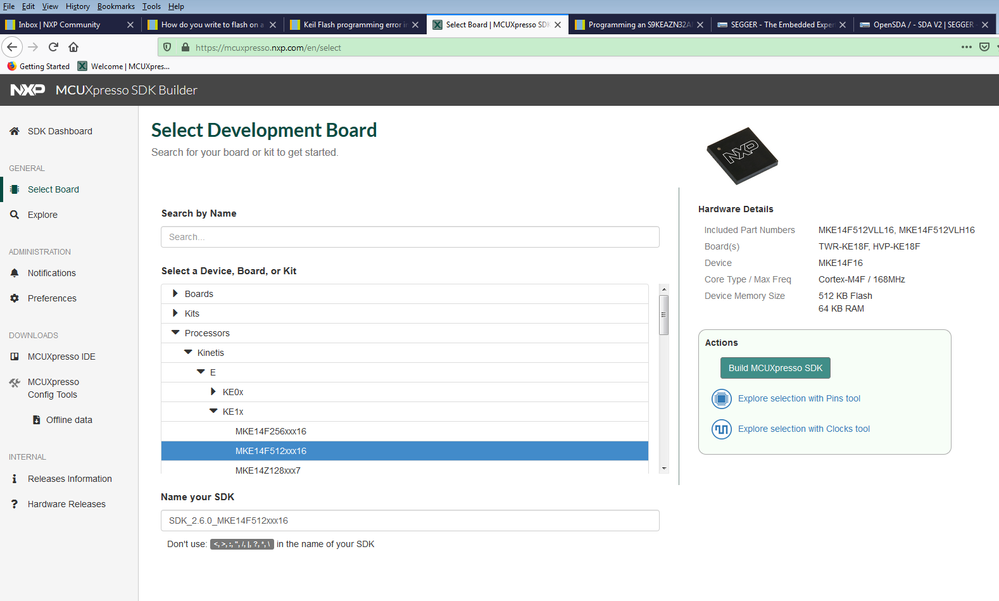Click the NXP logo in header

pos(27,90)
